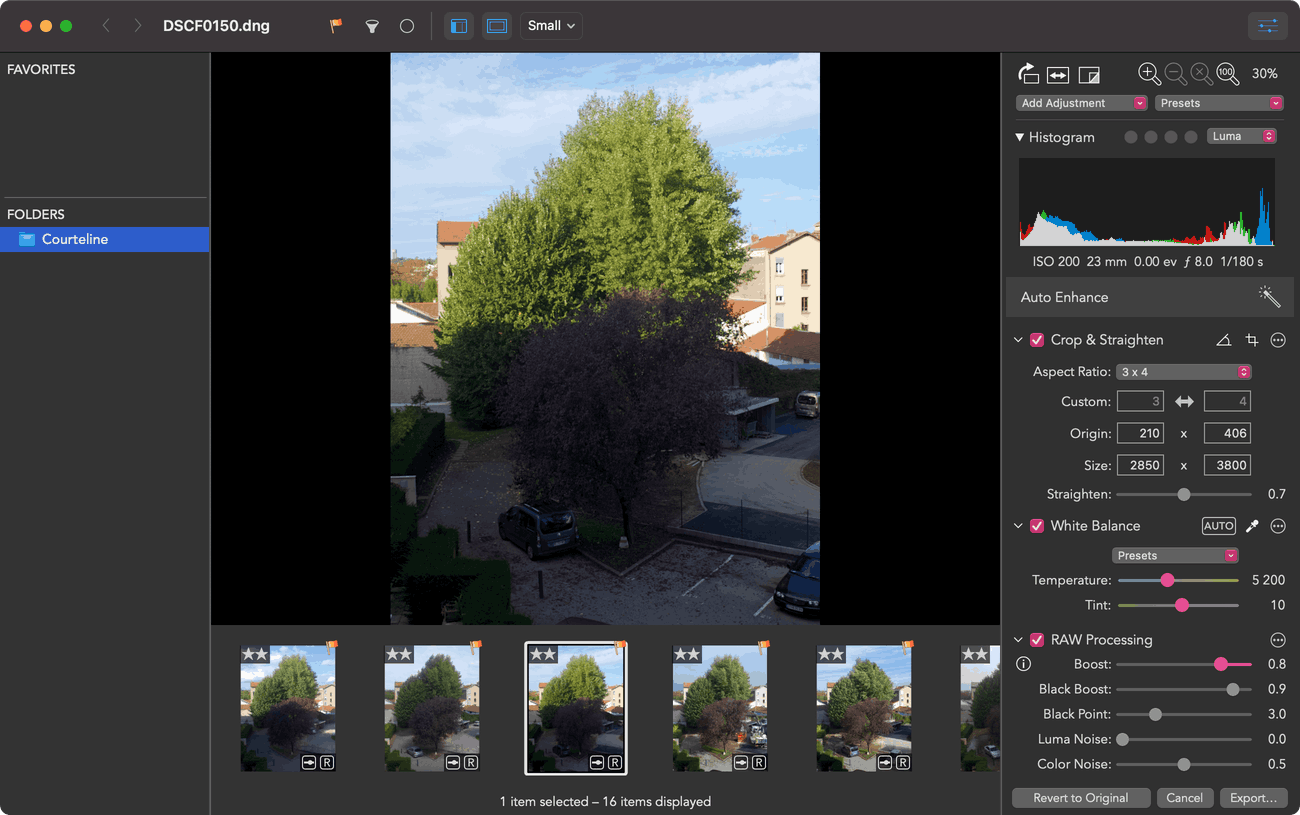The image size is (1300, 815).
Task: Toggle the RAW Processing checkbox
Action: pos(1037,640)
